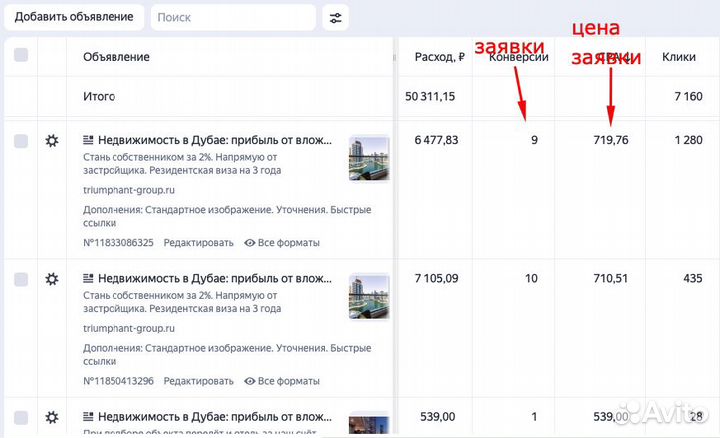Open the filter settings sliders icon
Image resolution: width=720 pixels, height=438 pixels.
pos(336,17)
